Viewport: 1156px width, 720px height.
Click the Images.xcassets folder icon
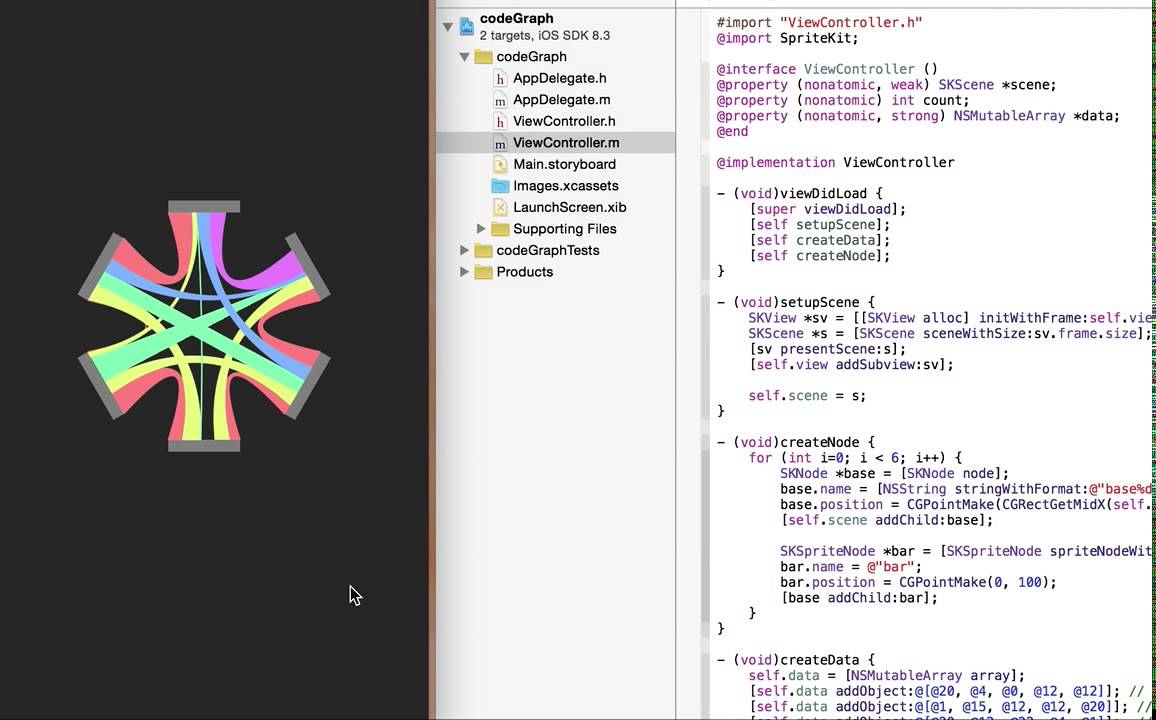click(x=501, y=186)
